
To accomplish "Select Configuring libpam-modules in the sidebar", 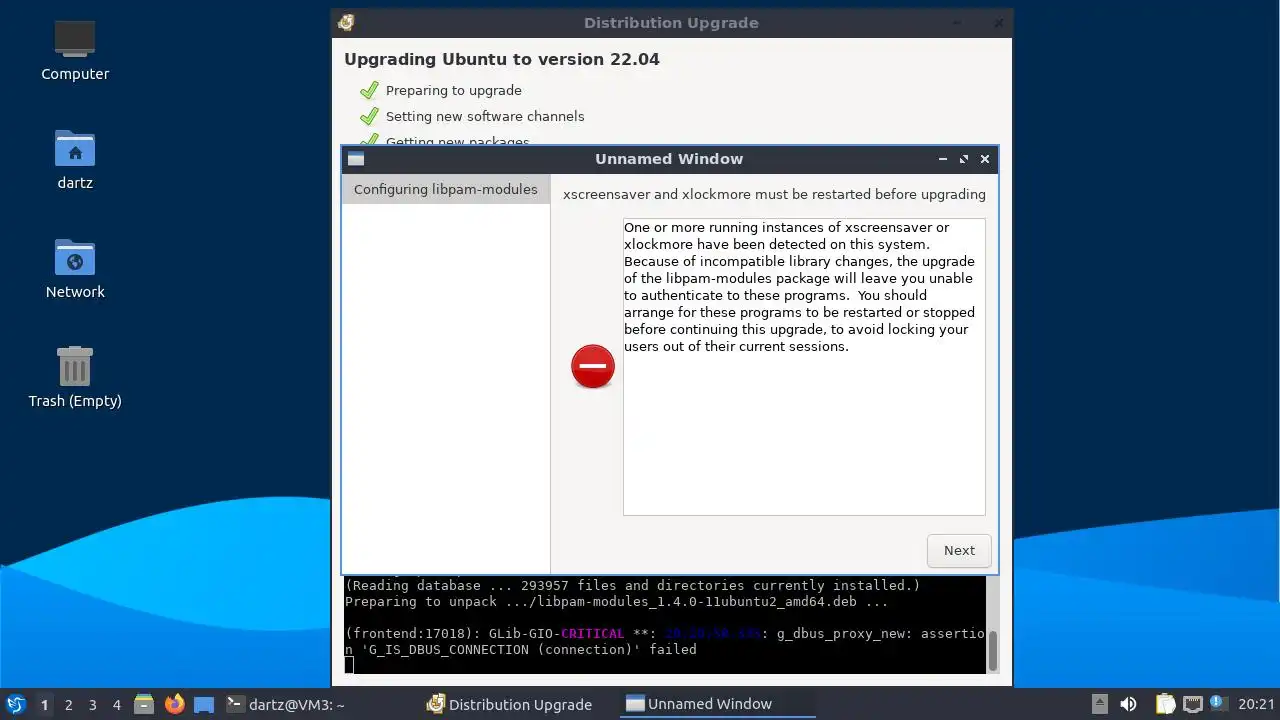I will coord(446,189).
